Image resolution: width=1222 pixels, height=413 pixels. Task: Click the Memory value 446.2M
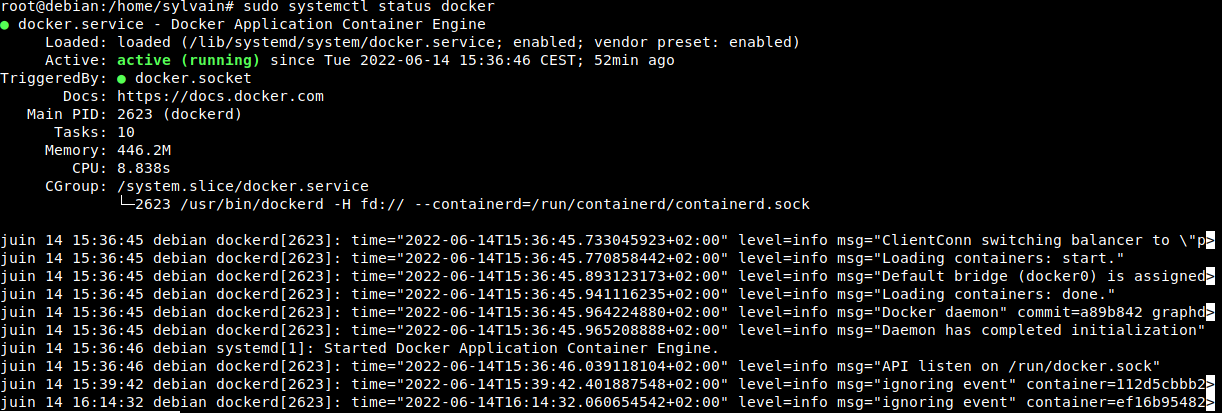coord(143,150)
